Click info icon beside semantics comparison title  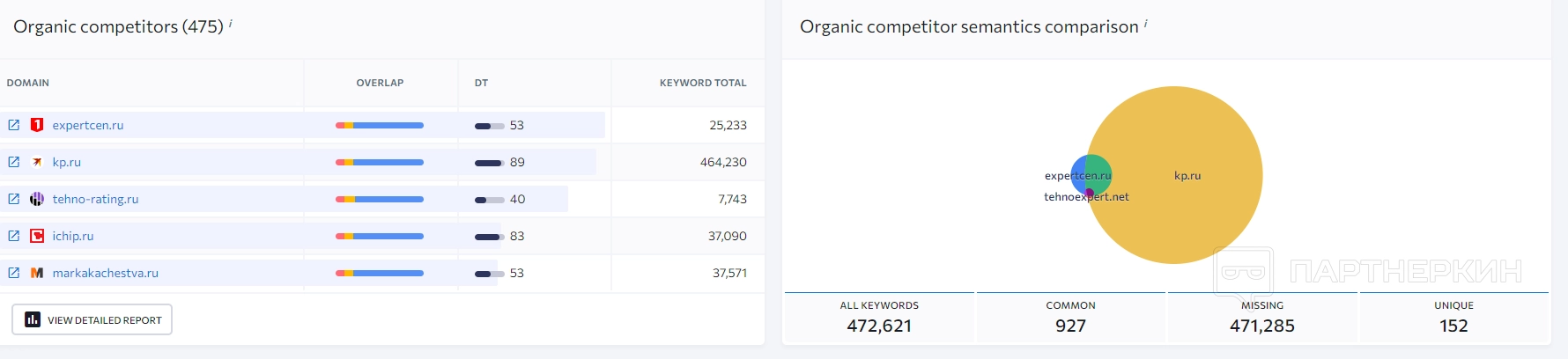(x=1146, y=24)
